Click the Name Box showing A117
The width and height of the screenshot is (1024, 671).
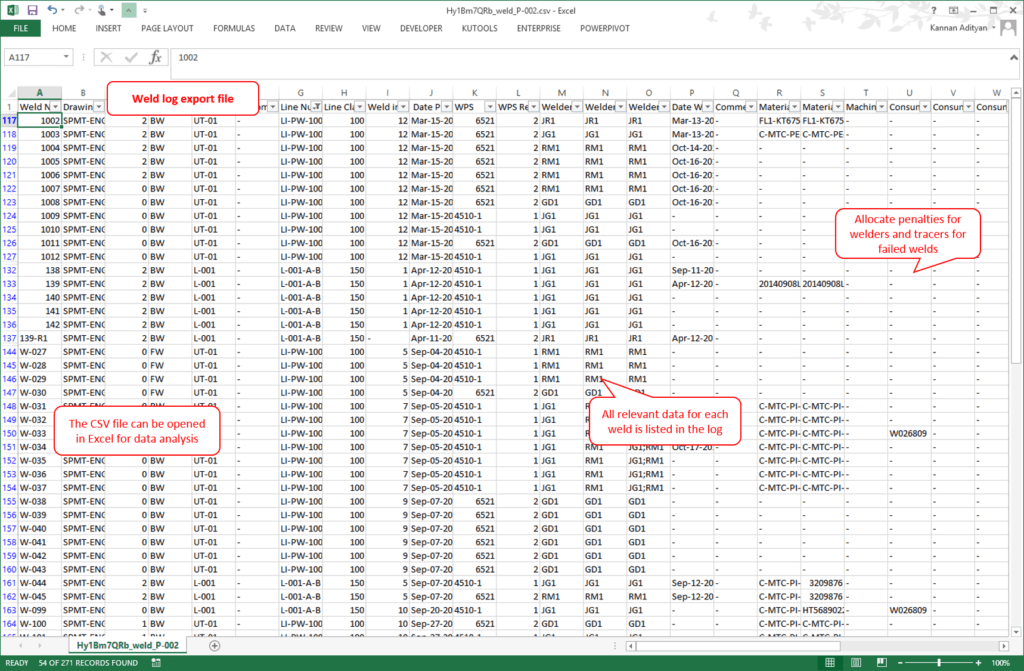tap(33, 57)
